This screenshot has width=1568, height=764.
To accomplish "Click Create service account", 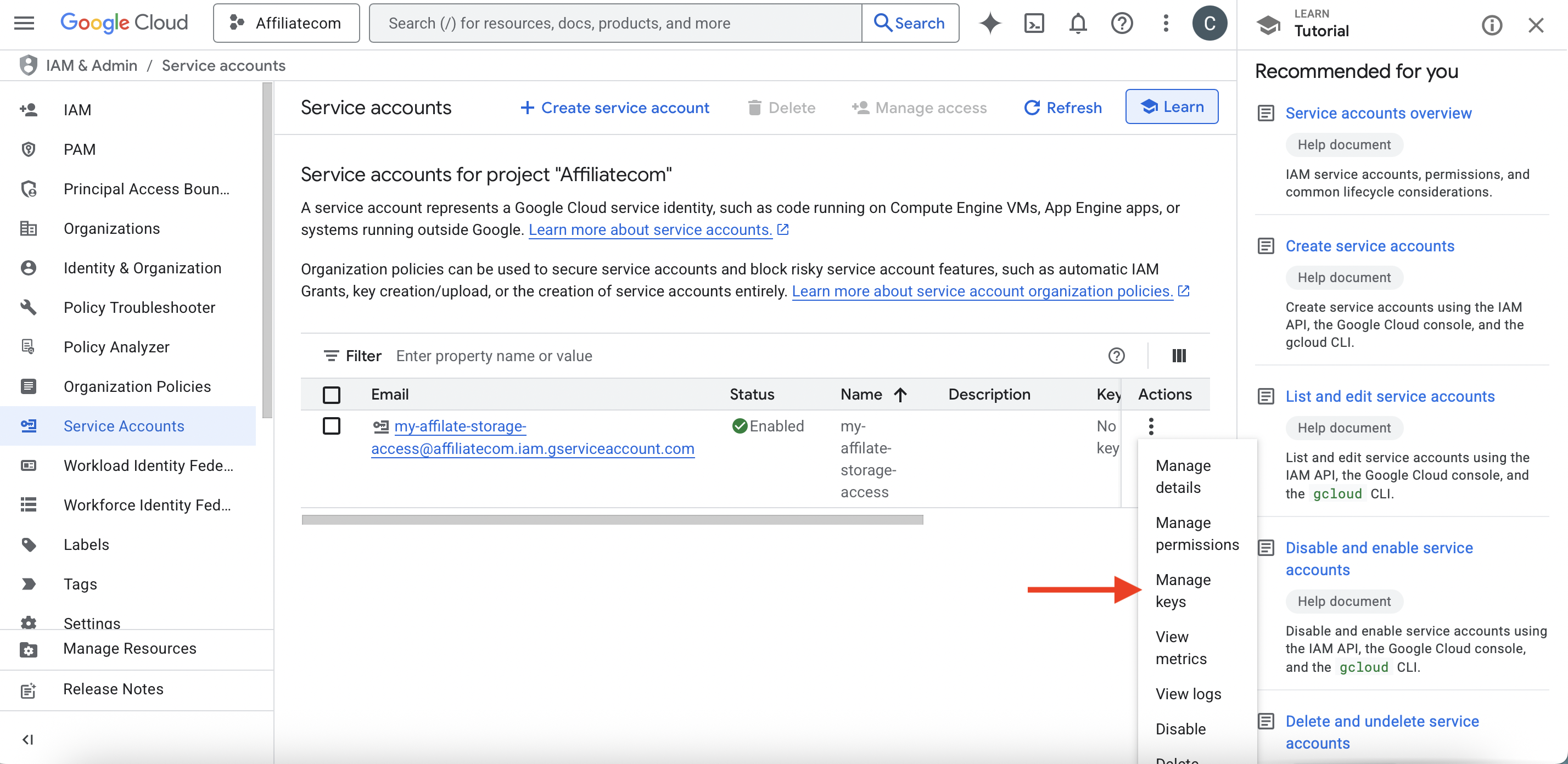I will 615,108.
